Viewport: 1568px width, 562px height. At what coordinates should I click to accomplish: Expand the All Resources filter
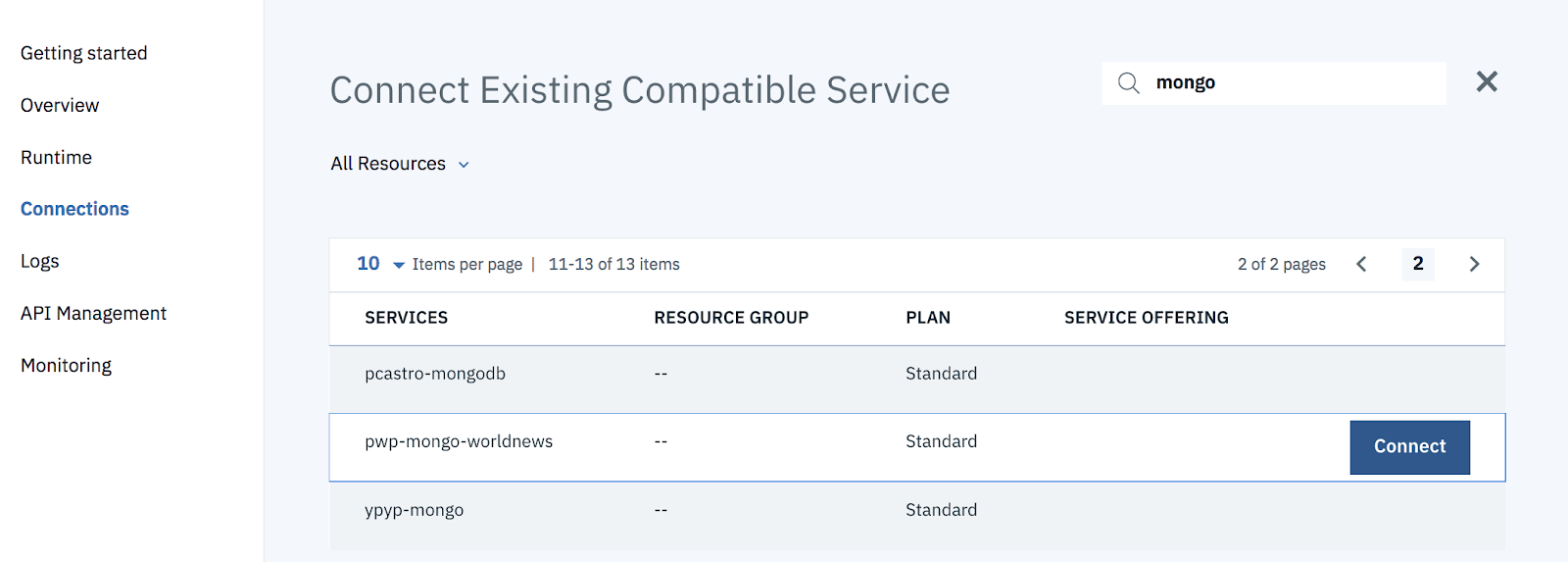(400, 164)
